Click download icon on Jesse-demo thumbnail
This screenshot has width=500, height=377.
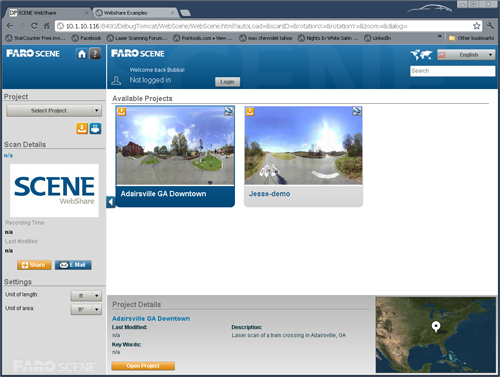250,112
